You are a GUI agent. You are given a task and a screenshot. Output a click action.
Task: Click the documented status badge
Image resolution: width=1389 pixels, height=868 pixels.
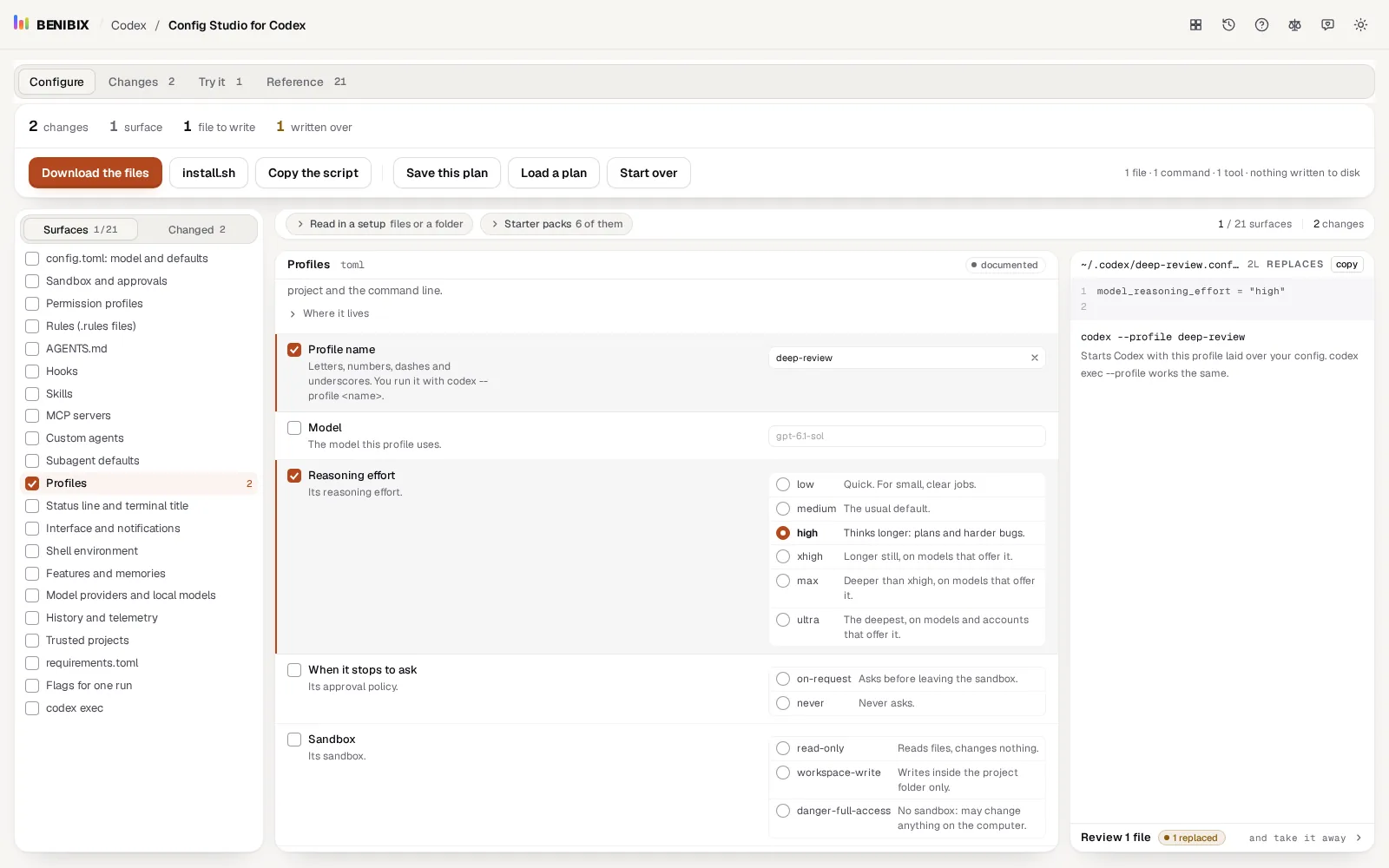coord(1005,265)
